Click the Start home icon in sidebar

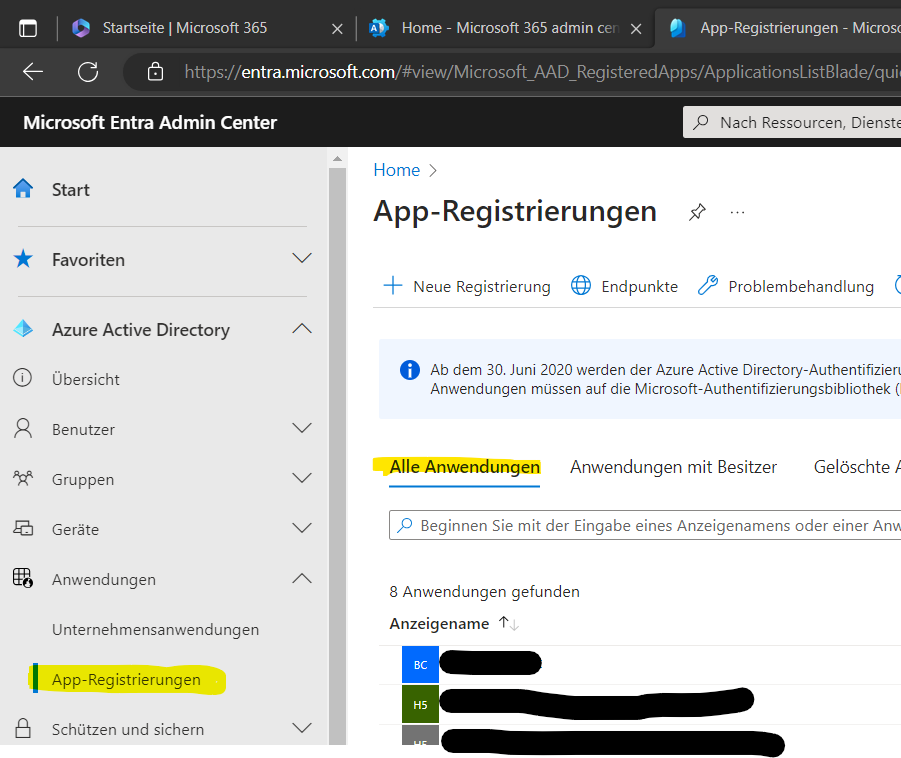(23, 188)
